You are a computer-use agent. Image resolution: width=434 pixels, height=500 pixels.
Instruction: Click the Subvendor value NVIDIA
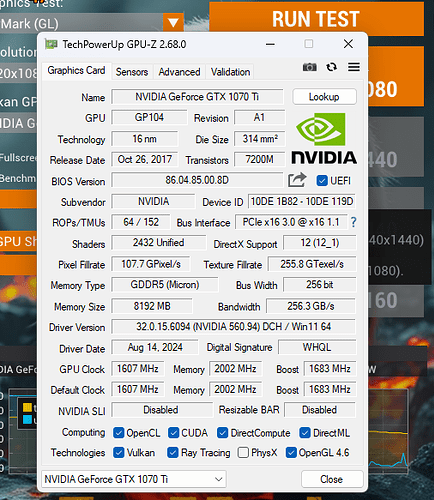coord(153,201)
